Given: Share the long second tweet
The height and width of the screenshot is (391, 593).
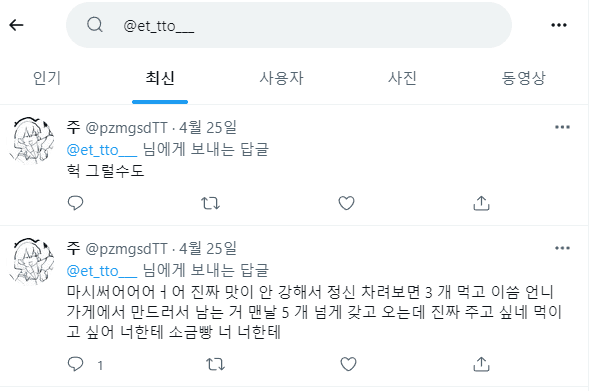Looking at the screenshot, I should click(x=481, y=364).
